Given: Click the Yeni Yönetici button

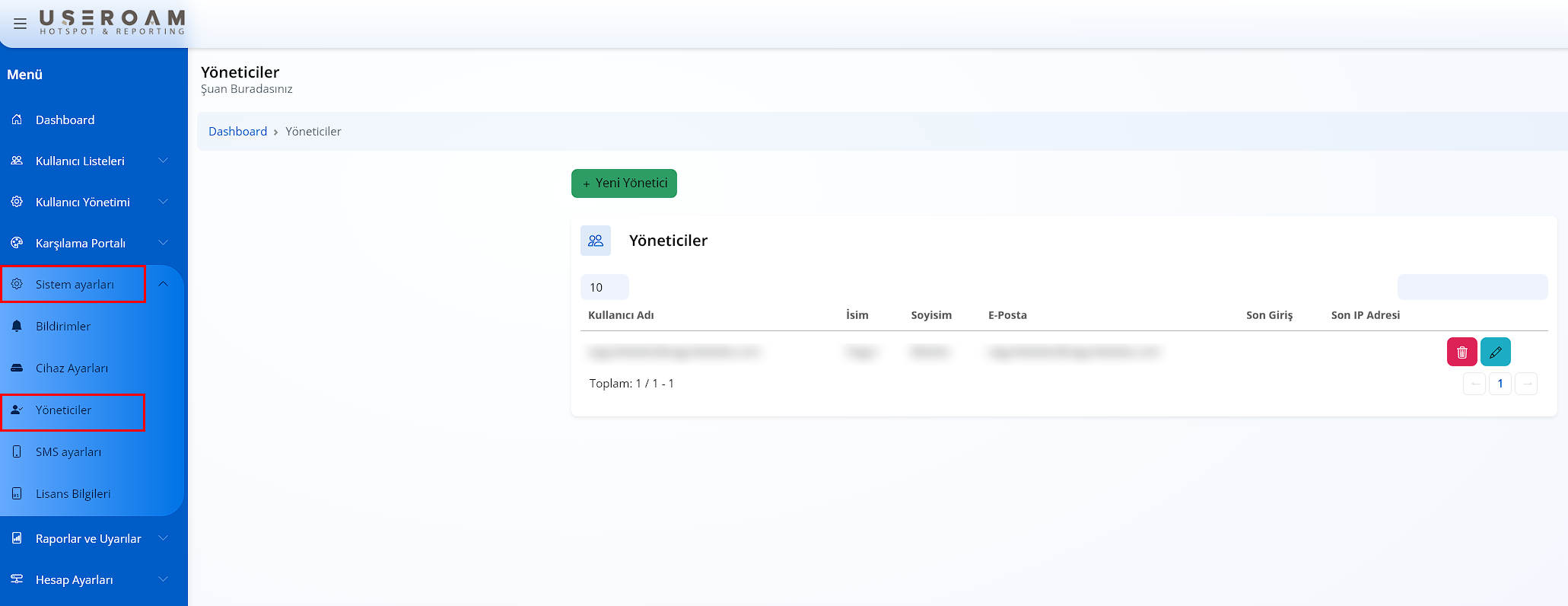Looking at the screenshot, I should tap(624, 183).
